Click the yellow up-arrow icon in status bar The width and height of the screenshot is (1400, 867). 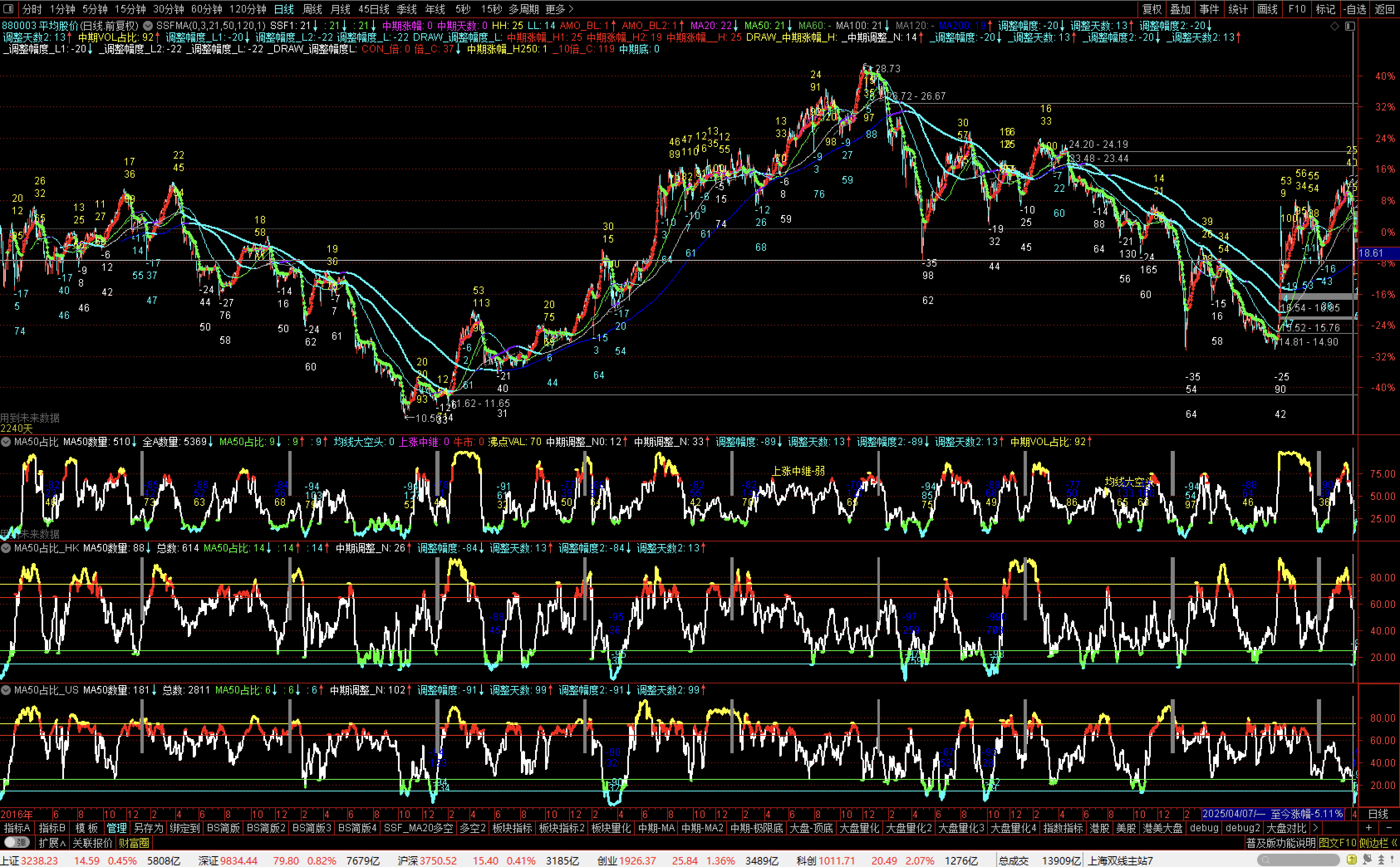tap(1352, 860)
